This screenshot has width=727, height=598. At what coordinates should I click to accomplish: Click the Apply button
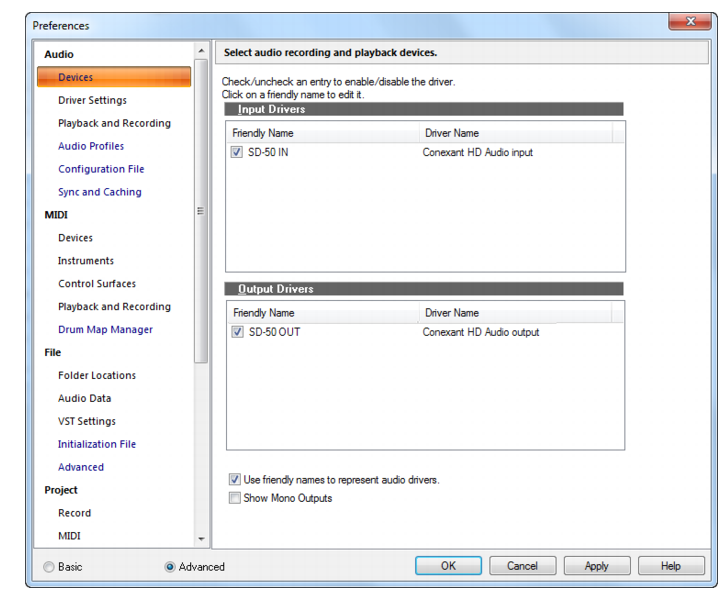(x=597, y=566)
